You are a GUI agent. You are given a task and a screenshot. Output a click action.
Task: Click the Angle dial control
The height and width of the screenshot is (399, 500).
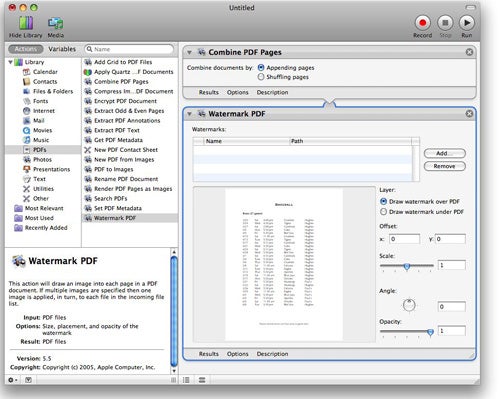coord(409,305)
